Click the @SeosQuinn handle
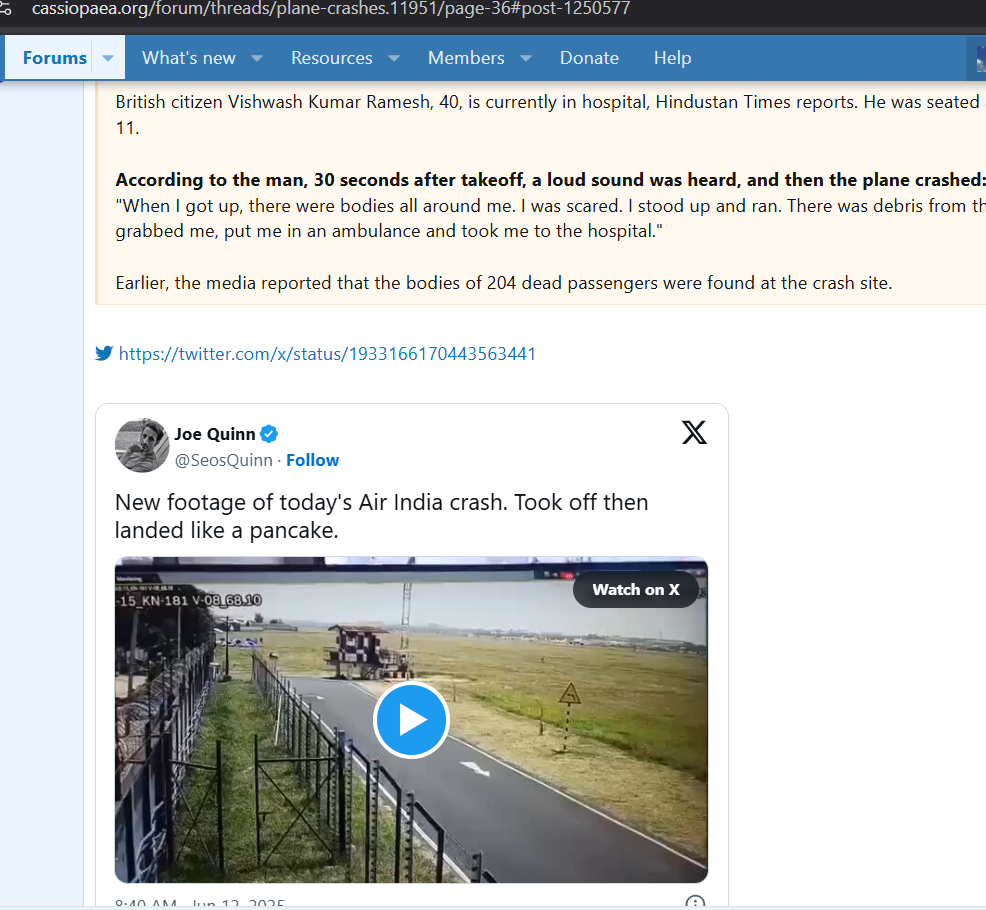The height and width of the screenshot is (910, 986). tap(224, 460)
